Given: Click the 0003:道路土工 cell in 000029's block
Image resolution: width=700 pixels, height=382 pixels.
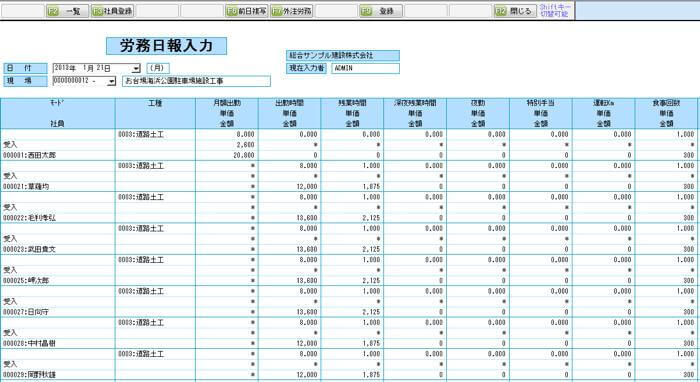Looking at the screenshot, I should (155, 354).
